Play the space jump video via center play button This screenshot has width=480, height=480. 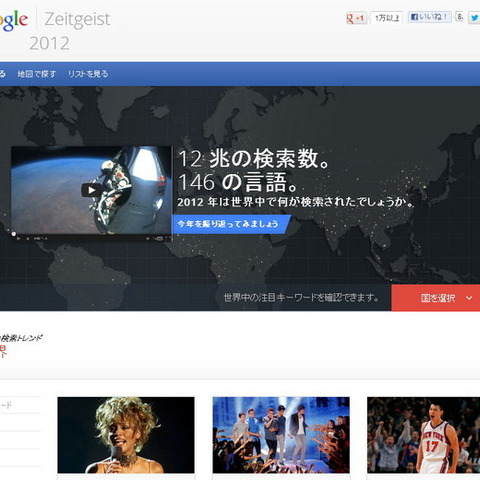point(91,190)
